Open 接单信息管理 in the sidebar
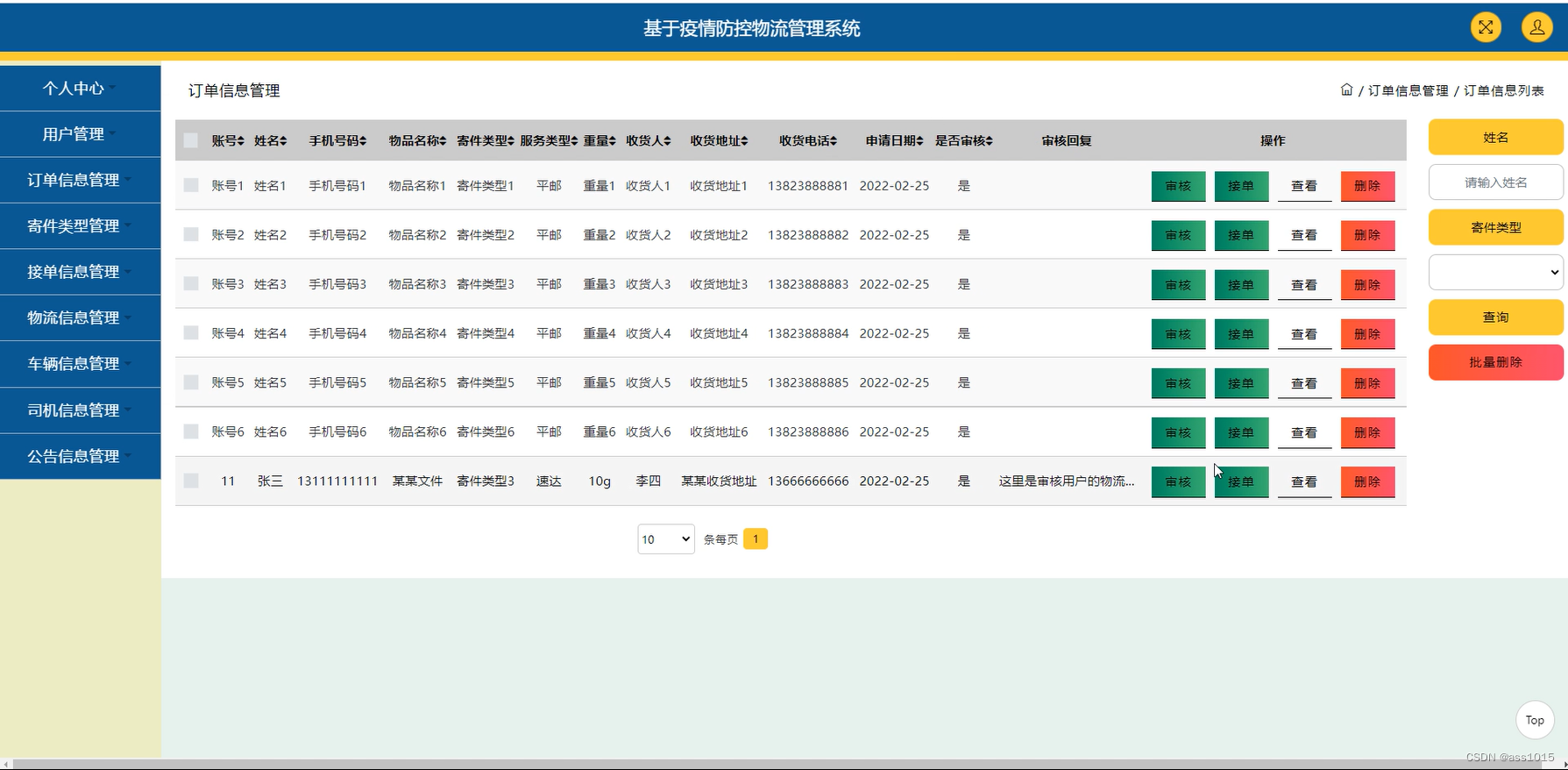 click(80, 272)
